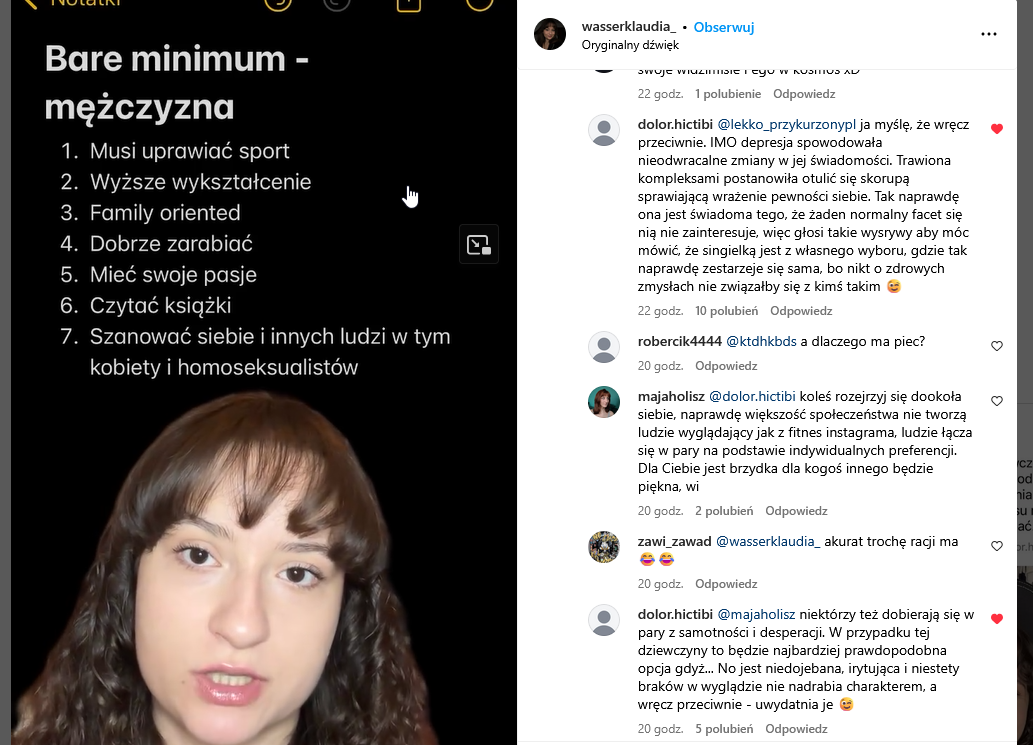Viewport: 1033px width, 745px height.
Task: Follow wasserklaudia_ via Obserwuj
Action: [x=723, y=27]
